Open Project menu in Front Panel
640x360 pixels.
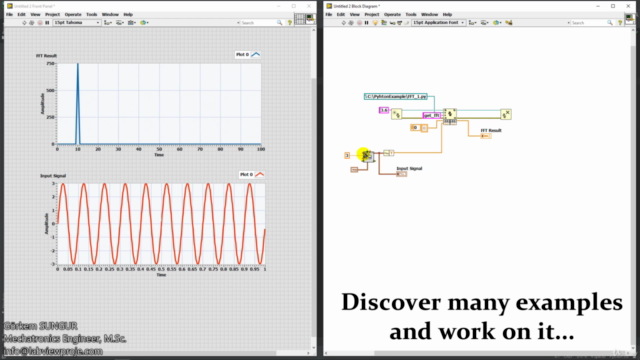pos(53,14)
